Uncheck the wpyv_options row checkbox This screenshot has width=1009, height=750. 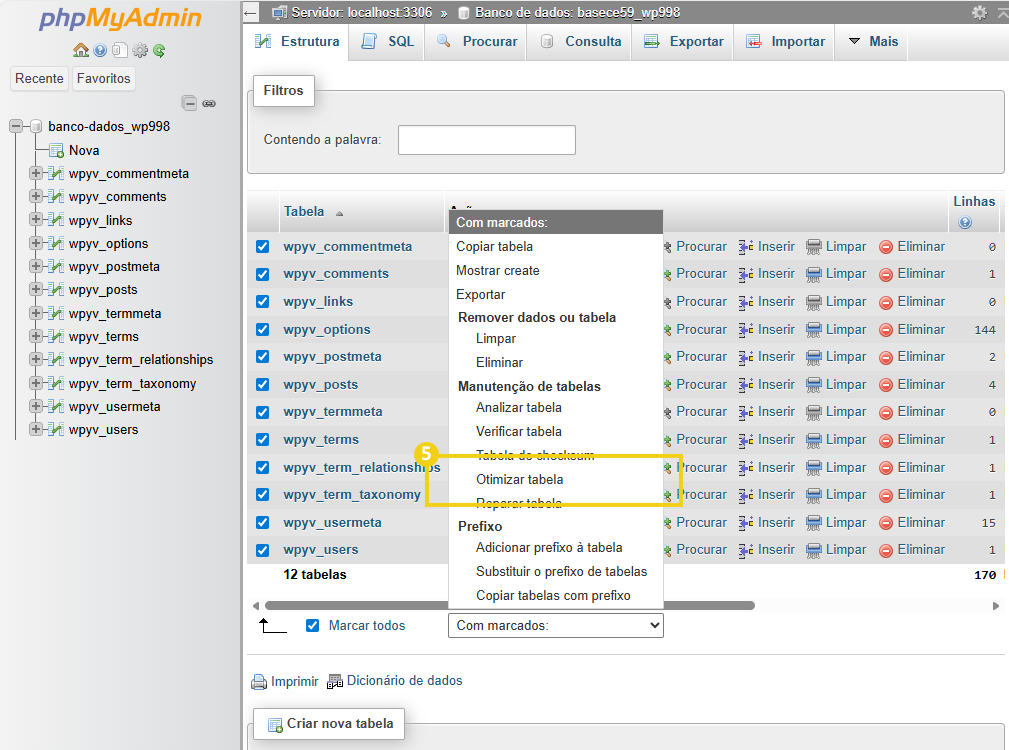click(x=262, y=328)
